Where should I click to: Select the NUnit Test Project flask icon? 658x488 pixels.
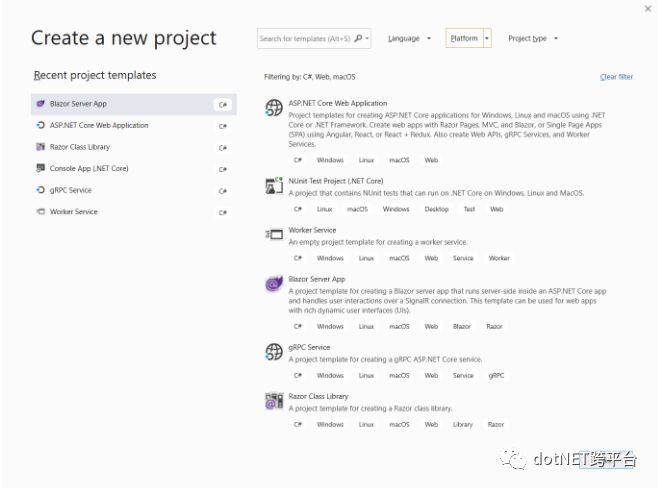coord(274,185)
